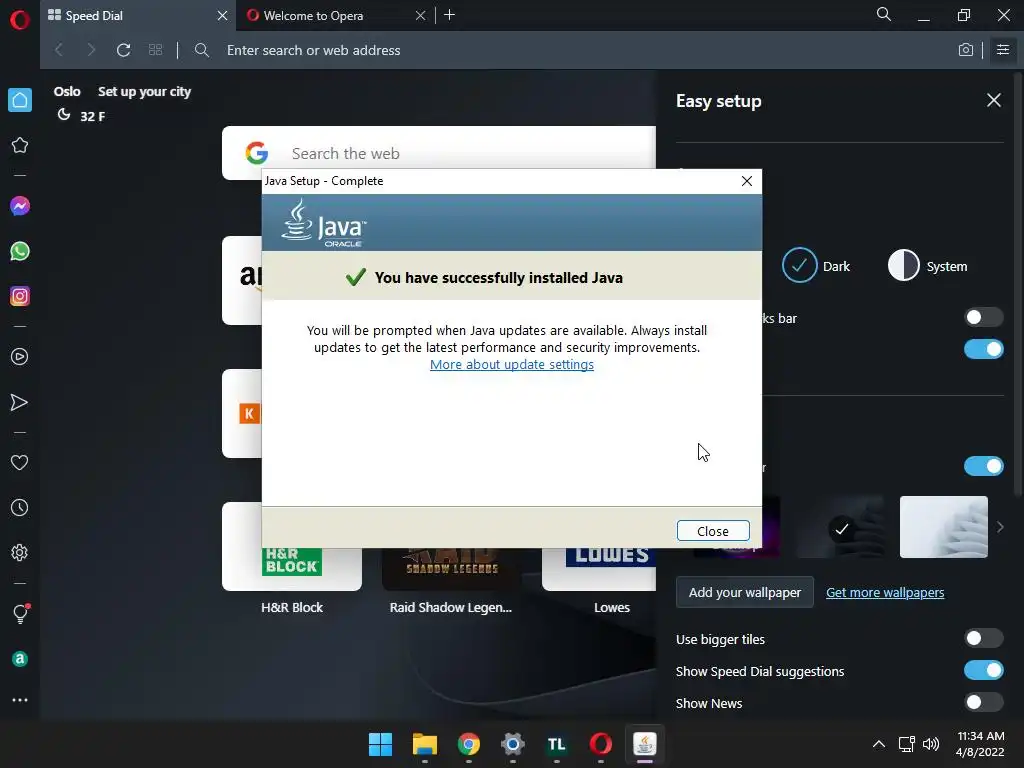Viewport: 1024px width, 768px height.
Task: Select the Dark theme option
Action: [816, 266]
